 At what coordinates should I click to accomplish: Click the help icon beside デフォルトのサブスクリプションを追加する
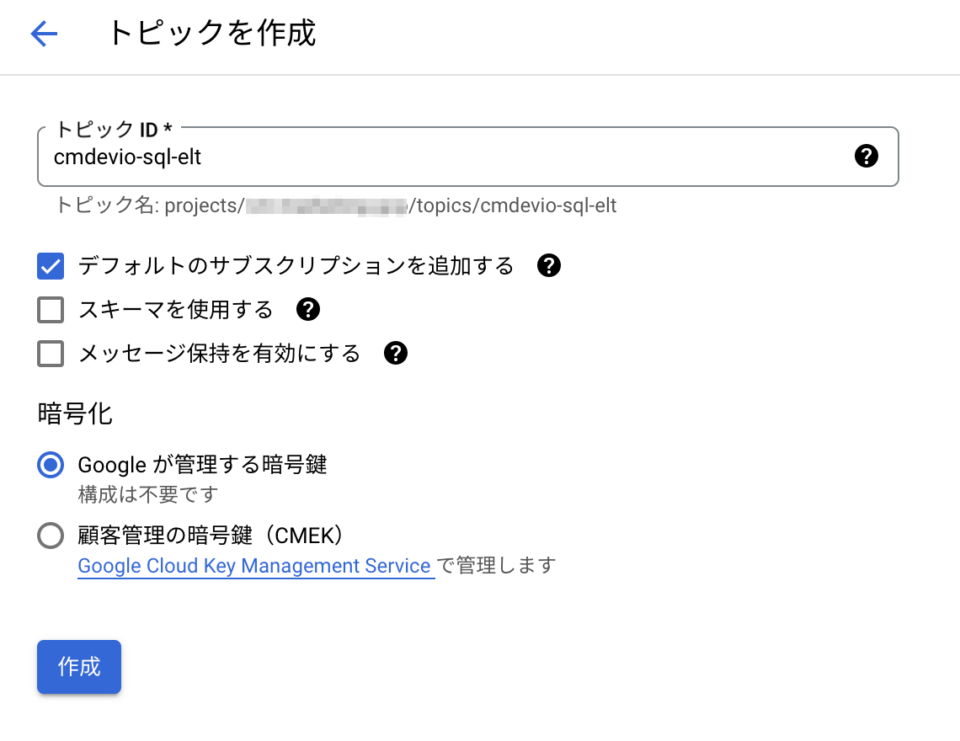click(548, 265)
